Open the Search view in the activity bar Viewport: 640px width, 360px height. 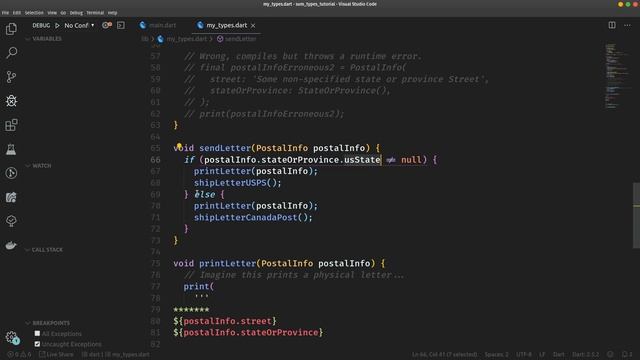(11, 53)
